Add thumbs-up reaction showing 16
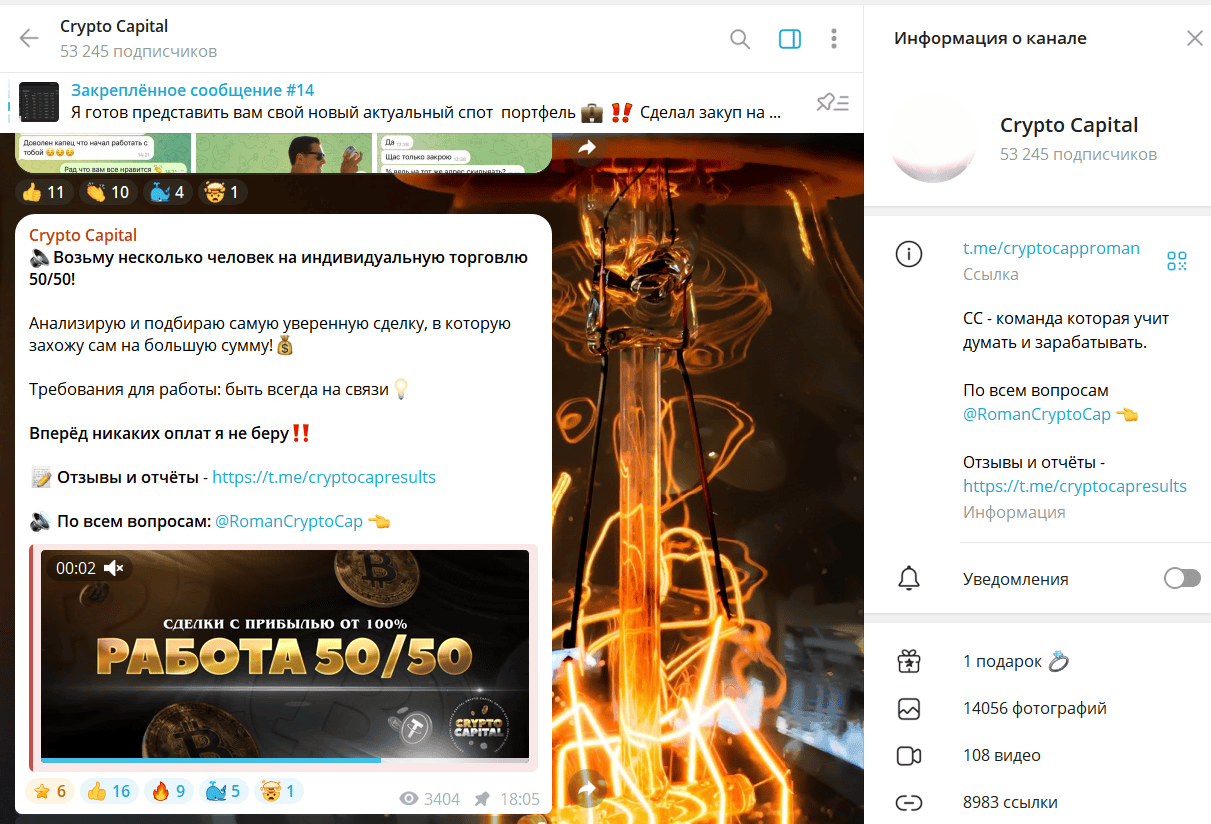Screen dimensions: 1211x824 108,792
